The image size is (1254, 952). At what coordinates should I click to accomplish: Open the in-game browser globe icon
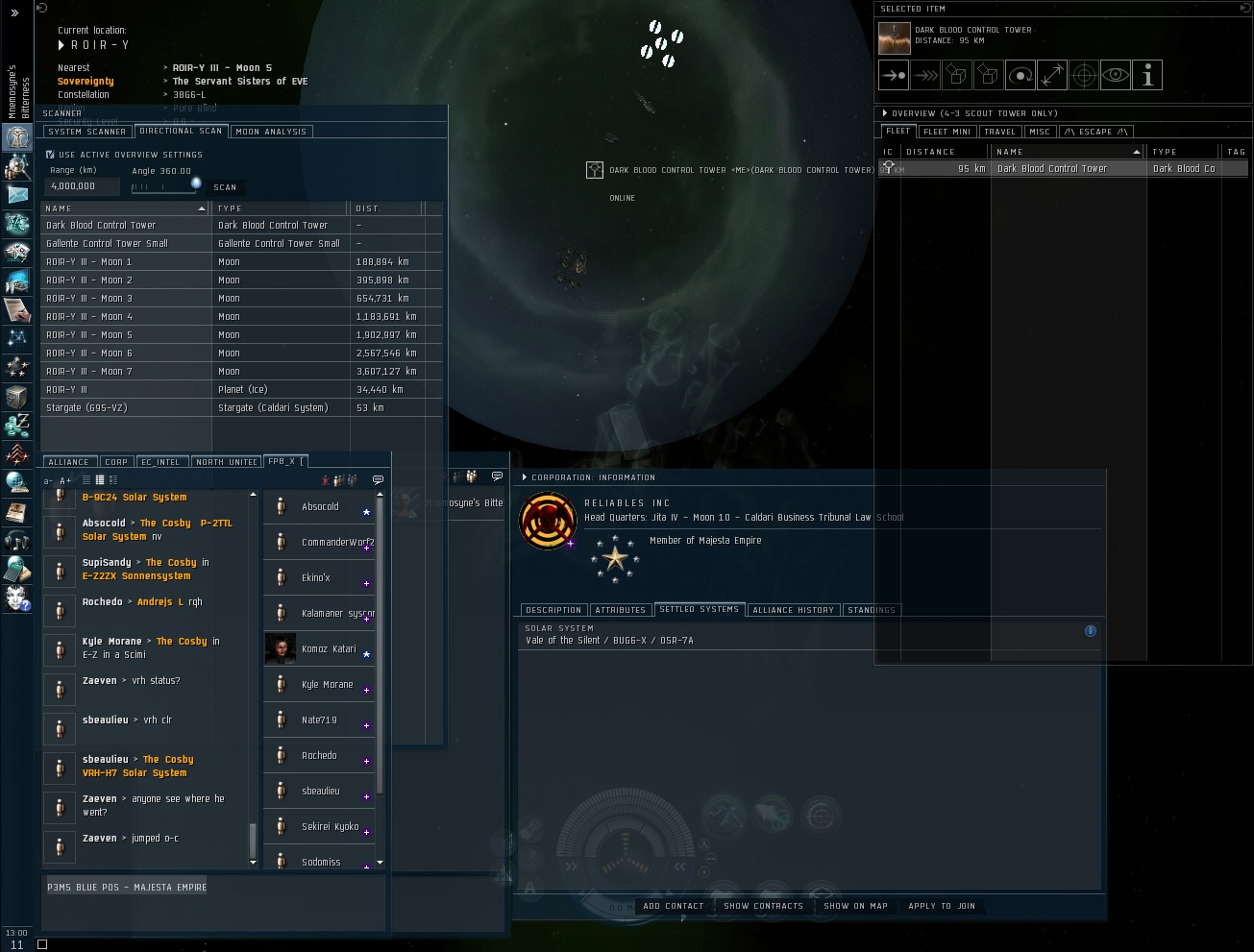pos(16,482)
